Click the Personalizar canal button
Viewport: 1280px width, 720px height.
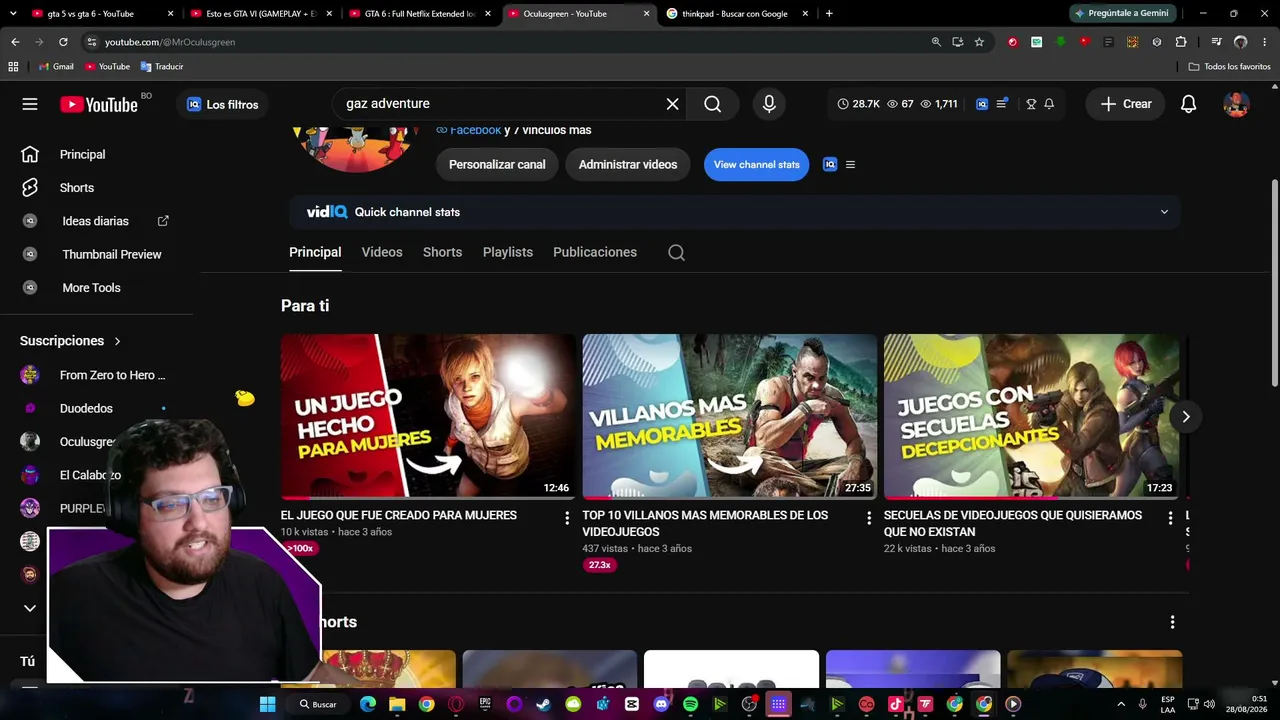(497, 165)
